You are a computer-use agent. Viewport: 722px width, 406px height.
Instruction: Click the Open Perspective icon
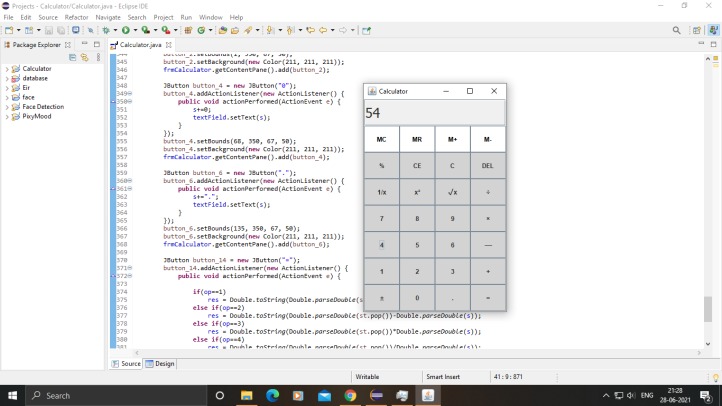click(x=697, y=30)
